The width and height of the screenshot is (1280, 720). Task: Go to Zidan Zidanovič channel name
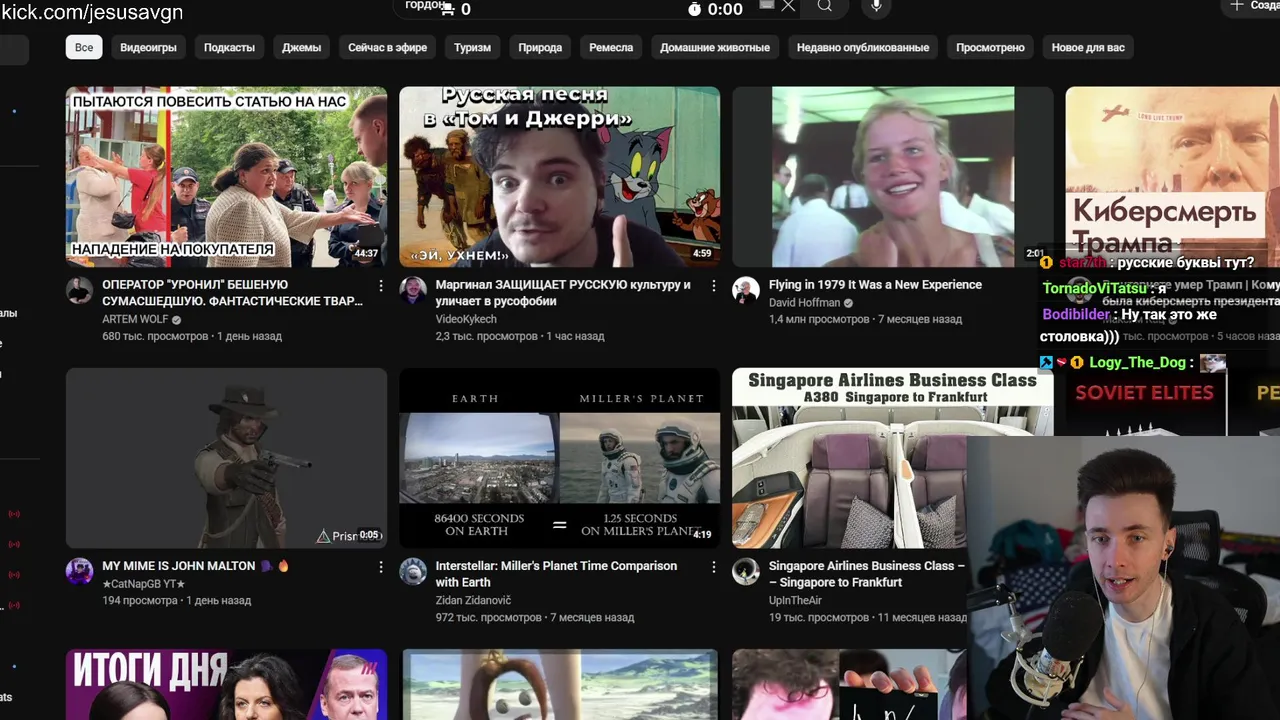point(473,600)
